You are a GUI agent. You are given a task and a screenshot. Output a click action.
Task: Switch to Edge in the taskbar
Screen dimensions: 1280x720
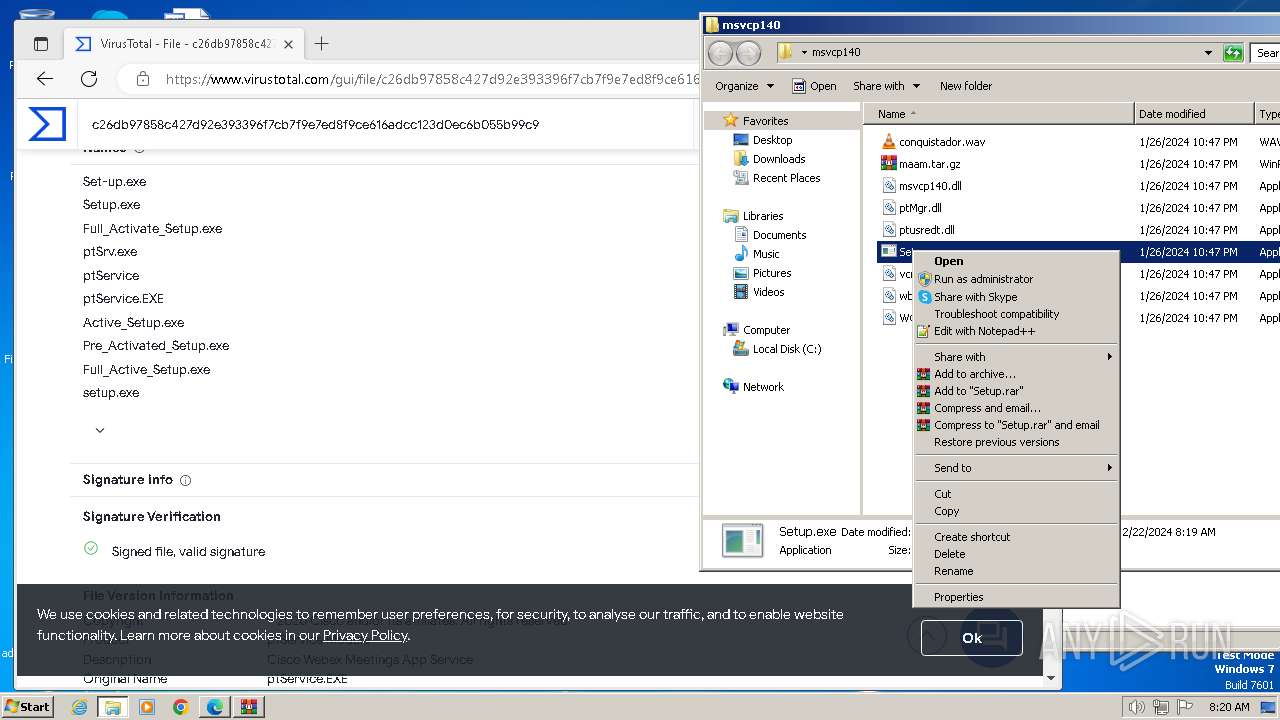pyautogui.click(x=215, y=707)
